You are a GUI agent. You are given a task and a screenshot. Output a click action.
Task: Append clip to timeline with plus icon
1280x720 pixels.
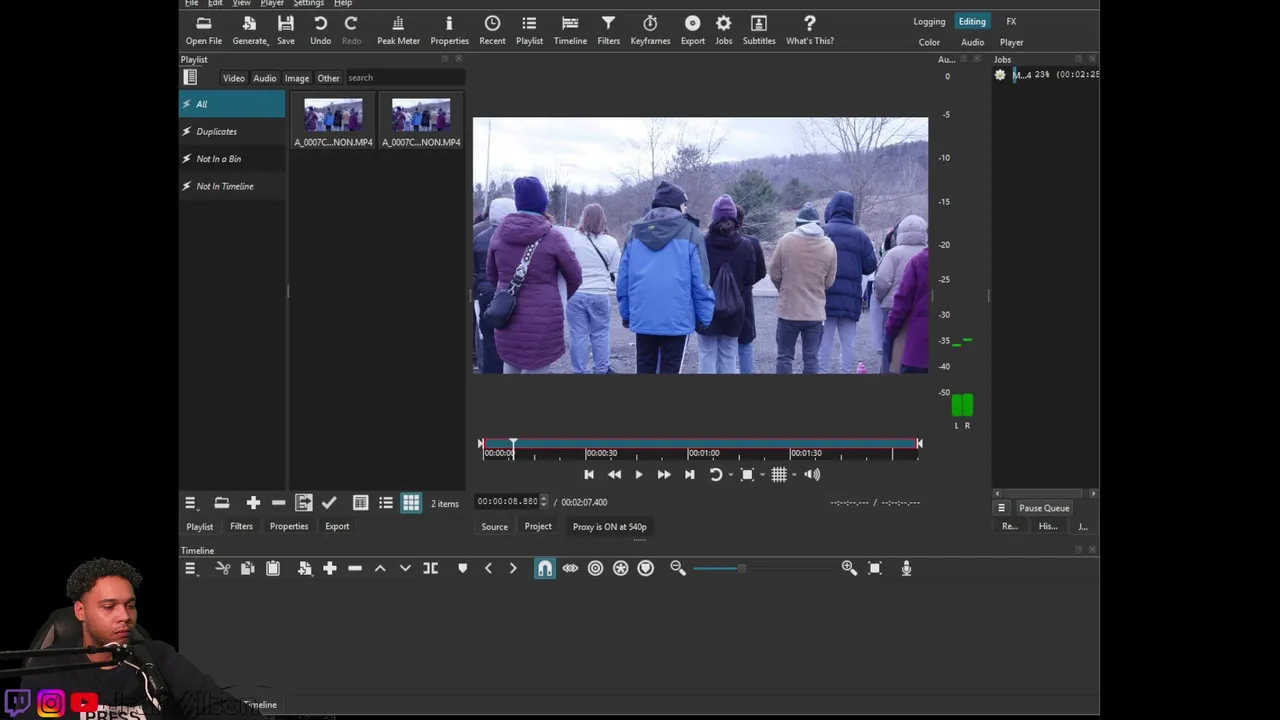329,568
